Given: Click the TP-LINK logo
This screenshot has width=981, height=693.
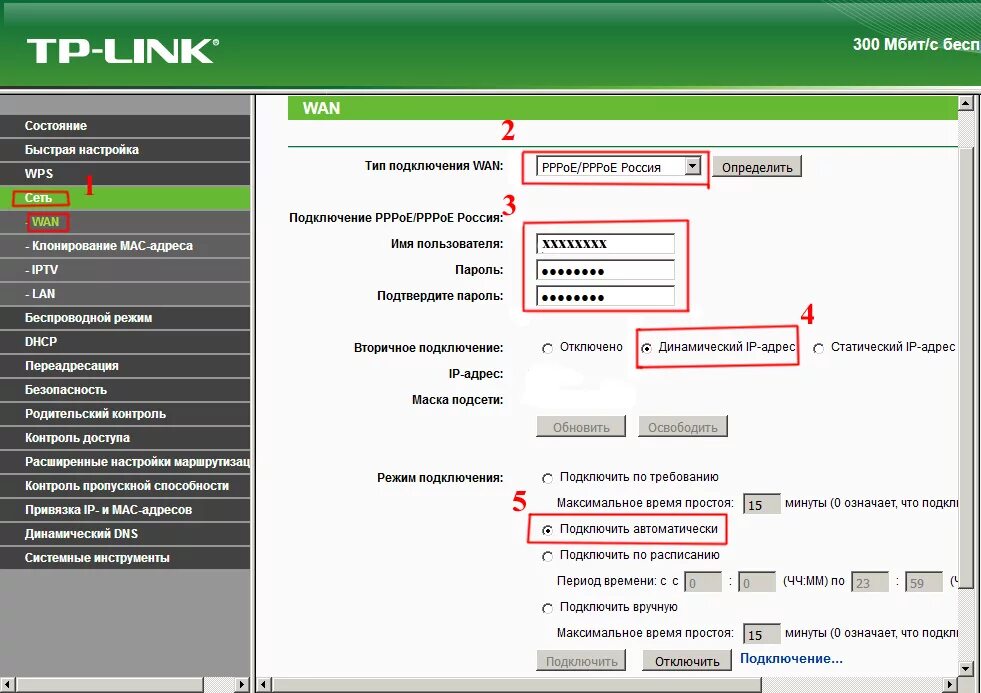Looking at the screenshot, I should point(123,51).
